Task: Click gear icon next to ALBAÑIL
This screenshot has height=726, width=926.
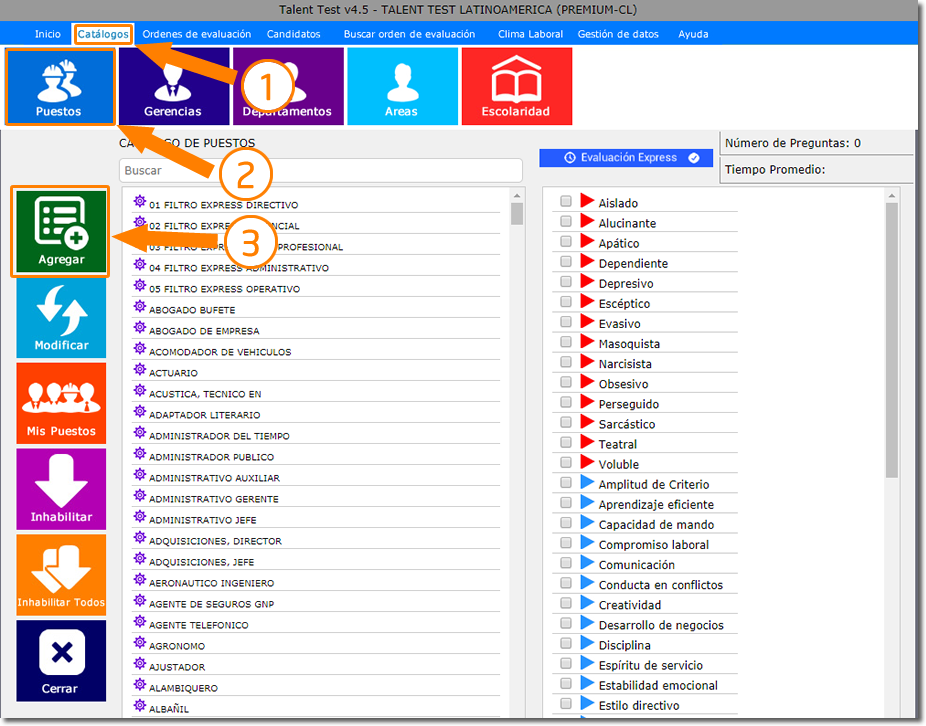Action: pos(139,705)
